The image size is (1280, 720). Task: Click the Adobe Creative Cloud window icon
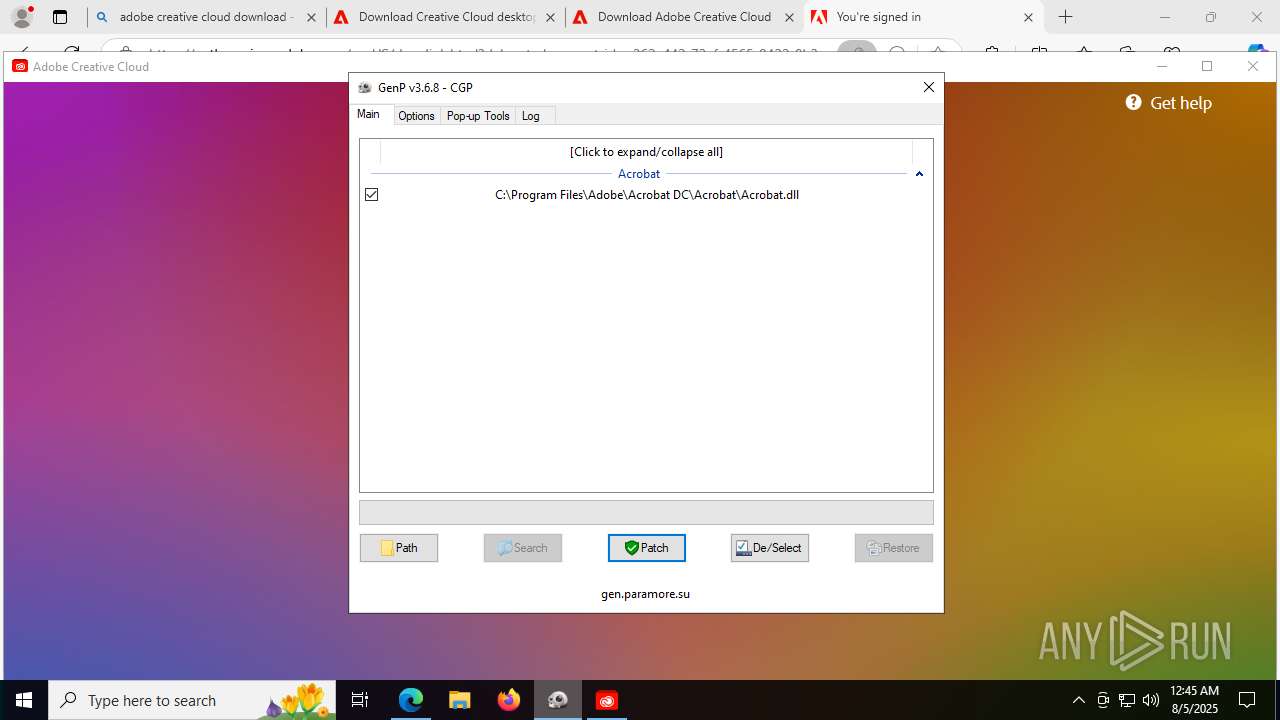pyautogui.click(x=20, y=66)
